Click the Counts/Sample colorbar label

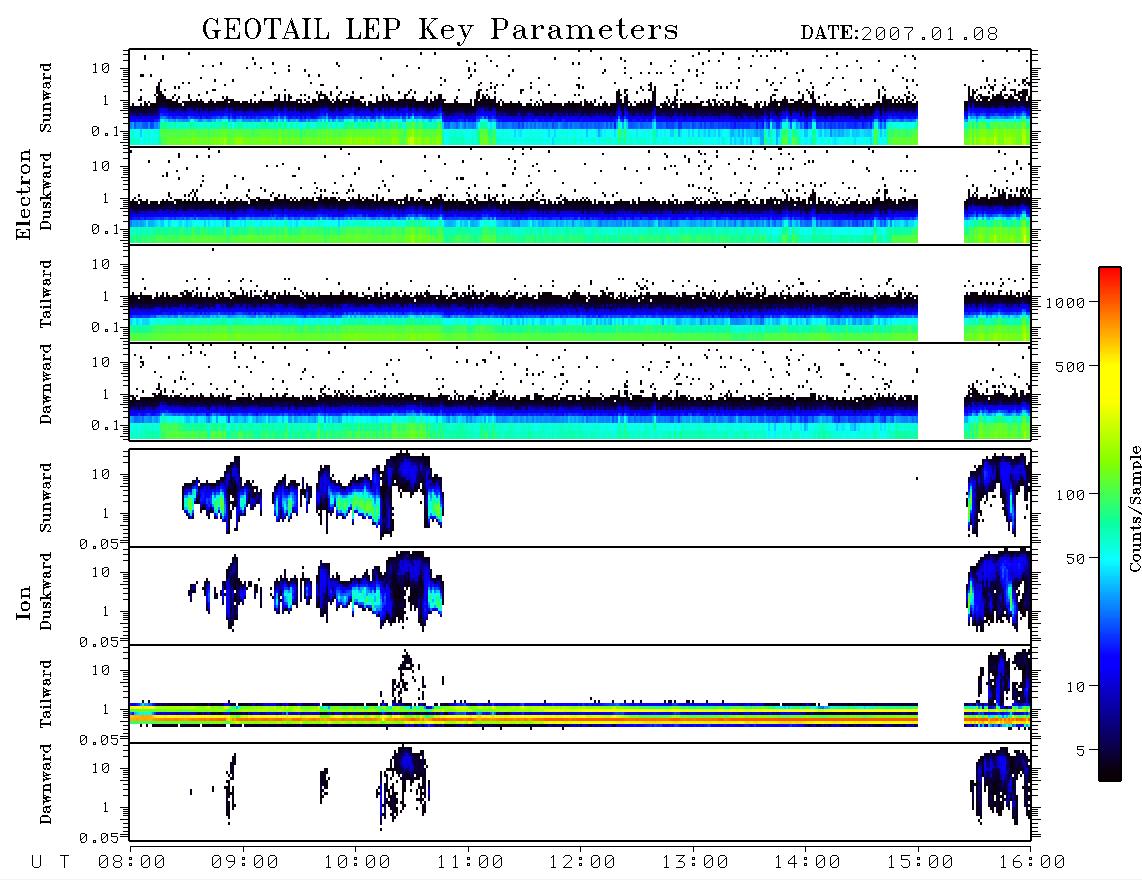1134,508
